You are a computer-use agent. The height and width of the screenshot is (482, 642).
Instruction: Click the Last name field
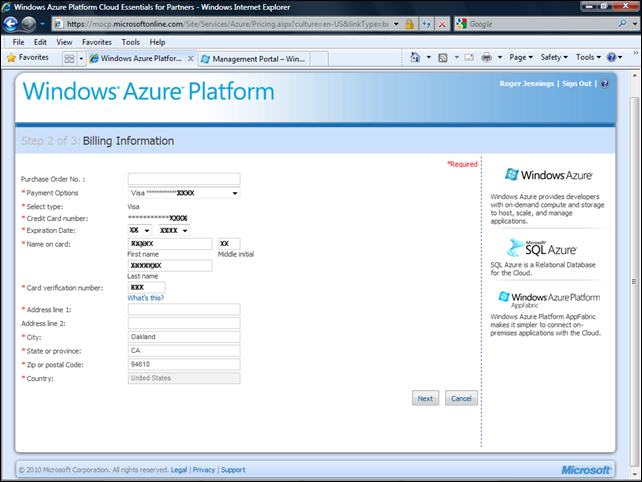coord(170,265)
